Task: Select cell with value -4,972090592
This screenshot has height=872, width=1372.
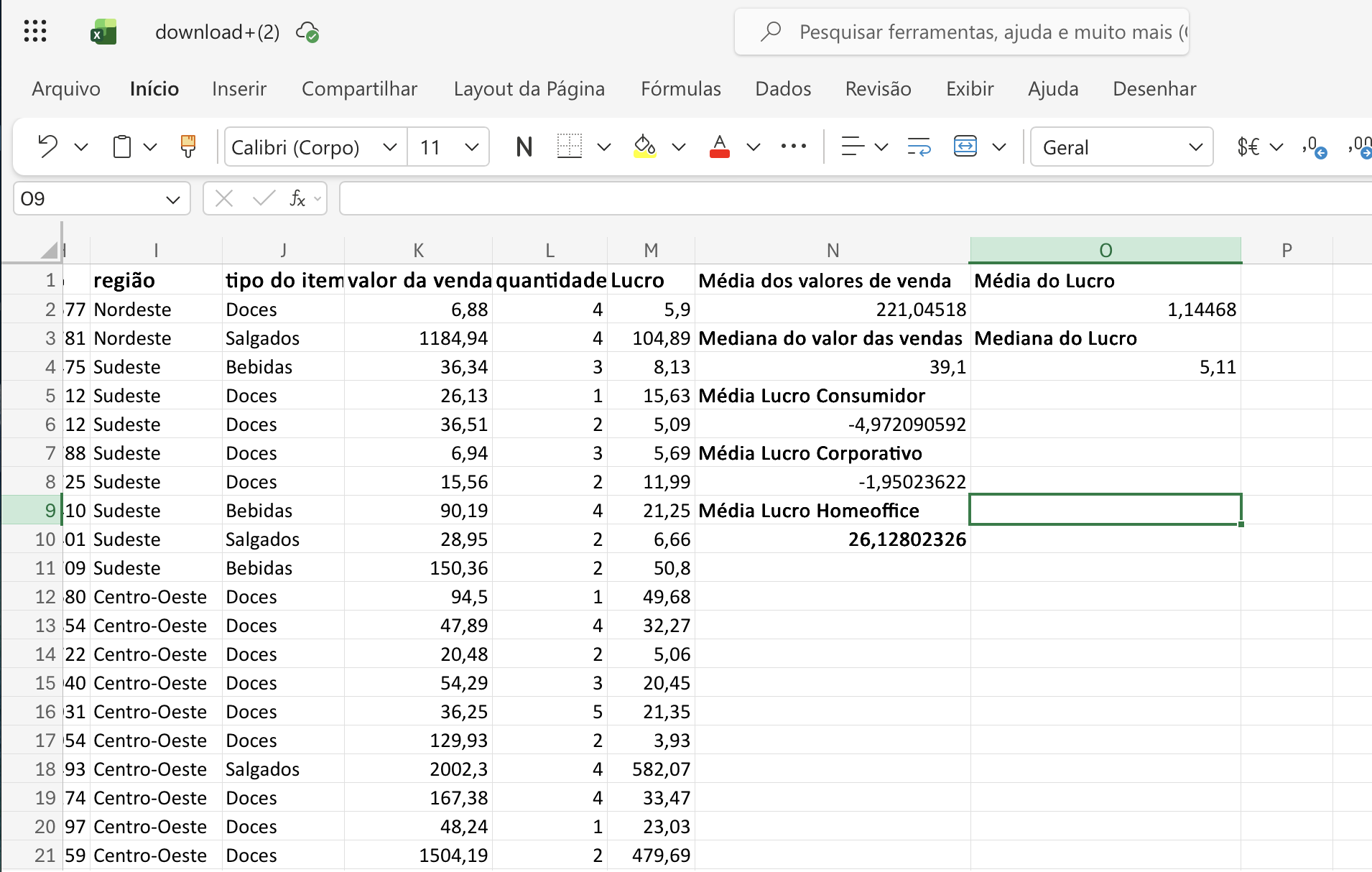Action: point(833,424)
